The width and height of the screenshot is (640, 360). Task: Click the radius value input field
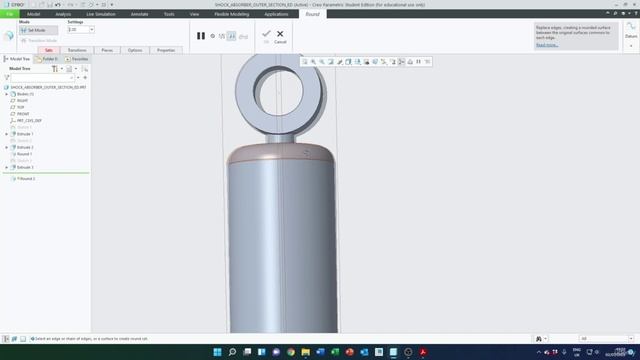(78, 29)
